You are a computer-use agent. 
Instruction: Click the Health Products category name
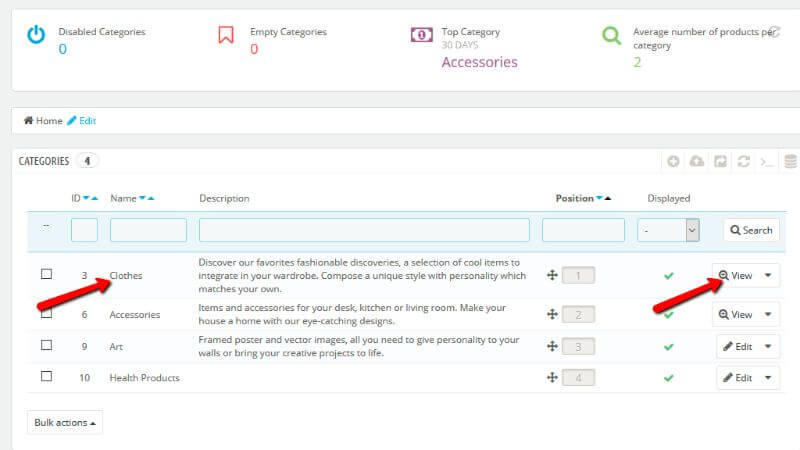point(144,378)
